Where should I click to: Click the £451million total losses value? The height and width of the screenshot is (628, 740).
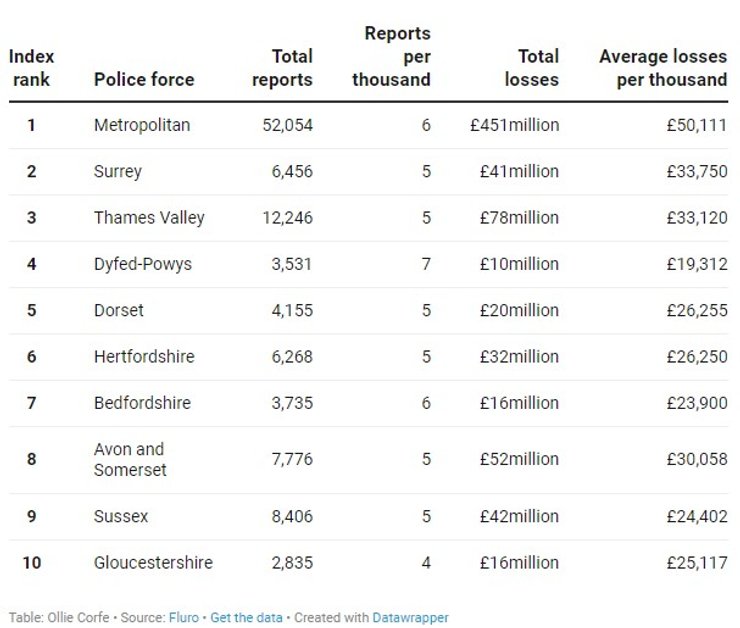coord(515,125)
